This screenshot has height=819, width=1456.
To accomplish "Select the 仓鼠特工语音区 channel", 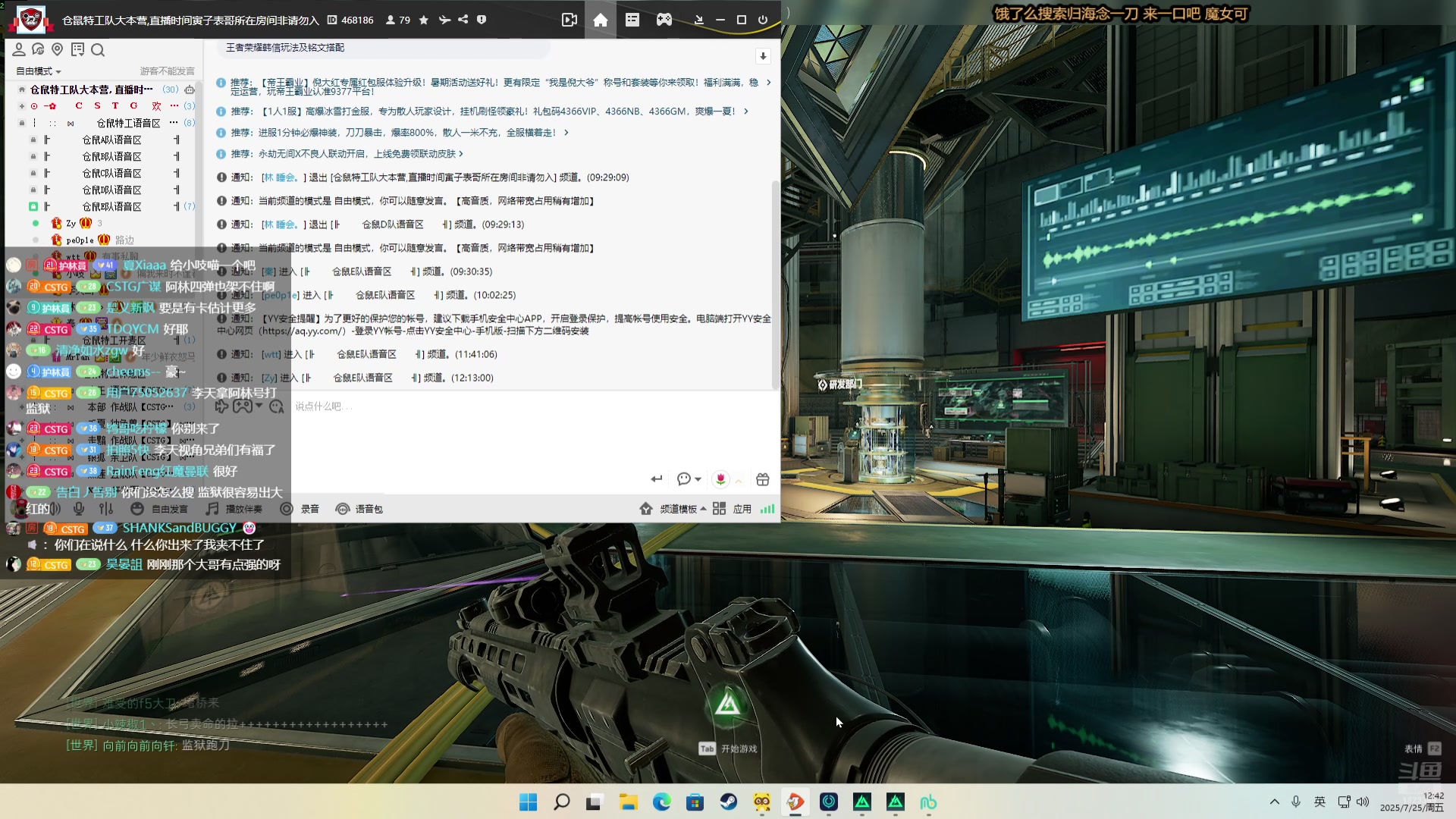I will [x=128, y=123].
